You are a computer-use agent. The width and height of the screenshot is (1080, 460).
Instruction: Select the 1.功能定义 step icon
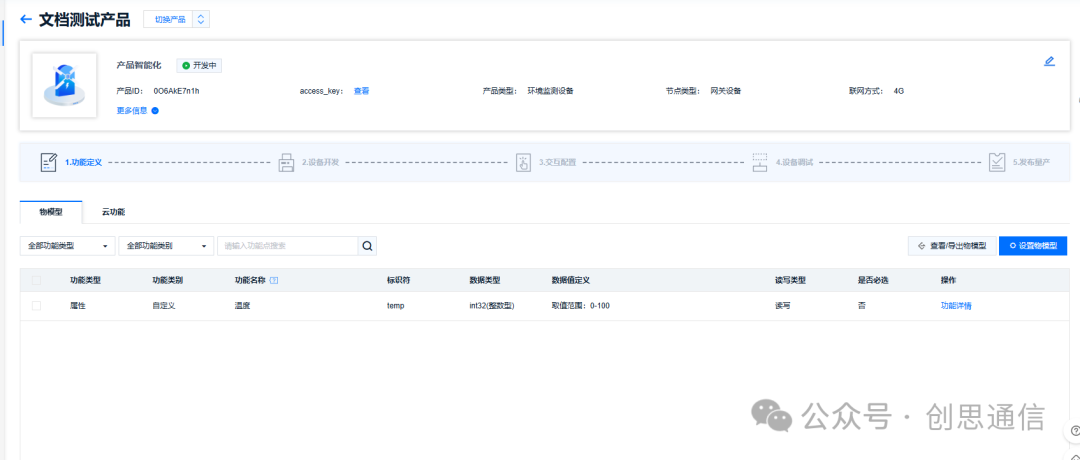point(49,163)
